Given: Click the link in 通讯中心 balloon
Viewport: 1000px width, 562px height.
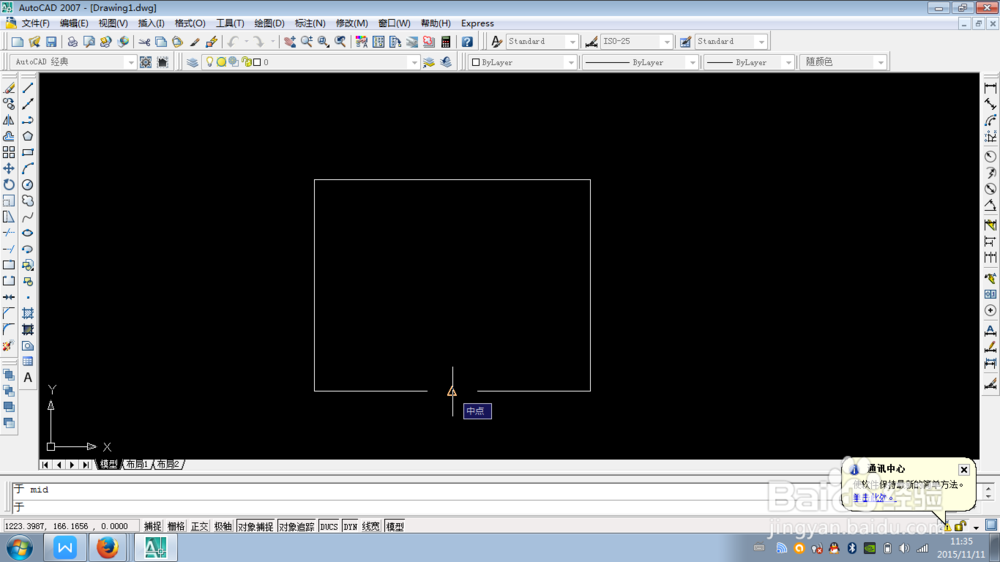Looking at the screenshot, I should click(872, 498).
